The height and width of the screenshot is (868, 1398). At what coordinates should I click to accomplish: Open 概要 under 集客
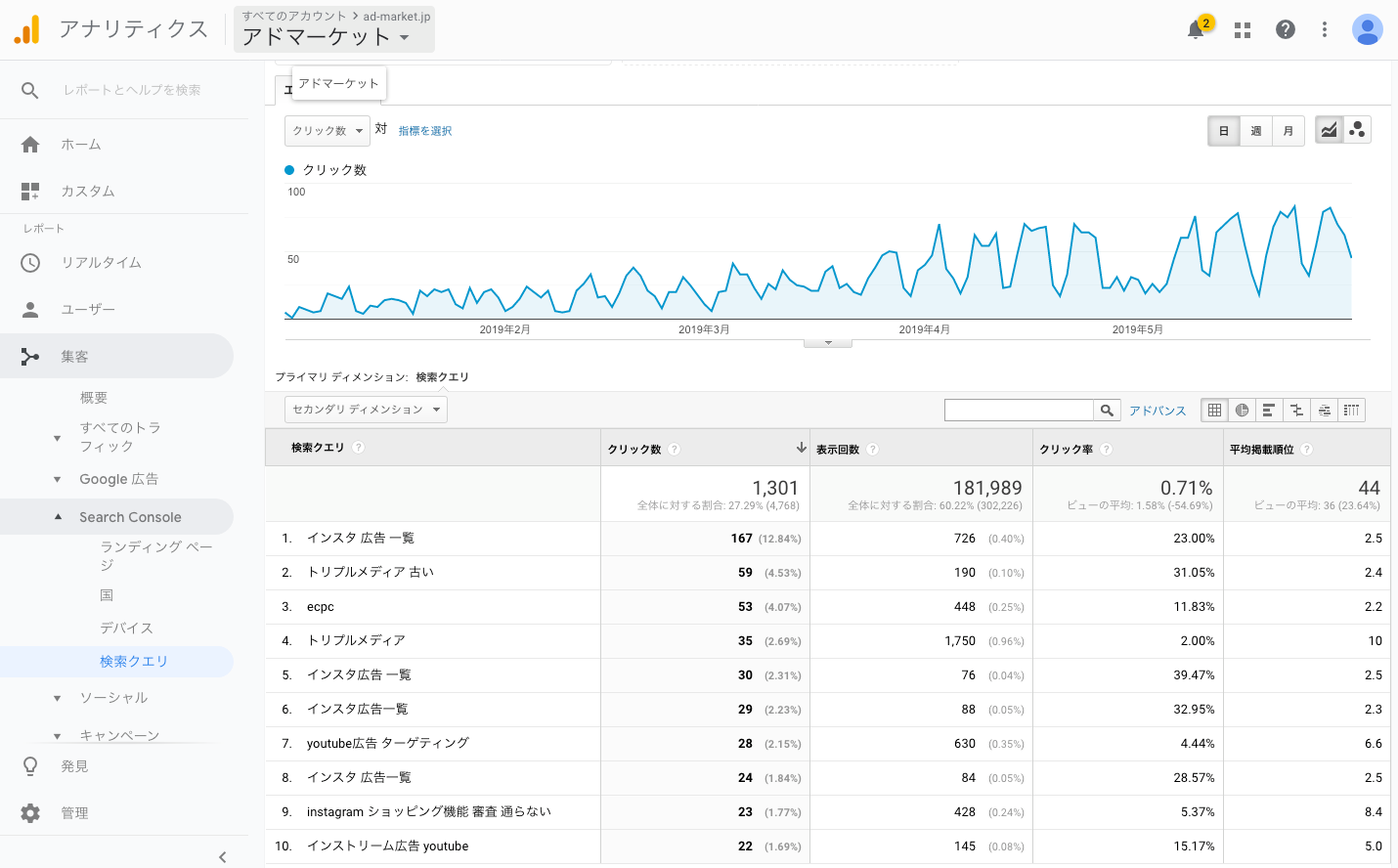coord(94,398)
